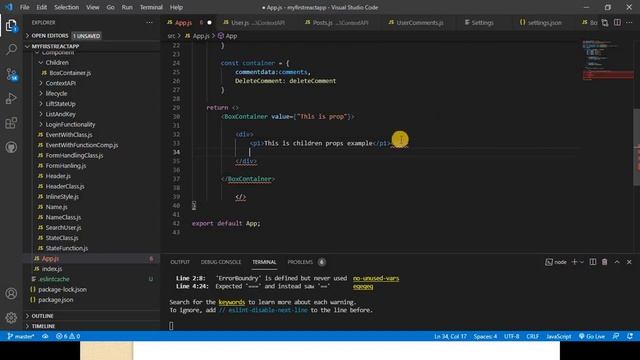Open the Accounts icon in activity bar

point(11,293)
